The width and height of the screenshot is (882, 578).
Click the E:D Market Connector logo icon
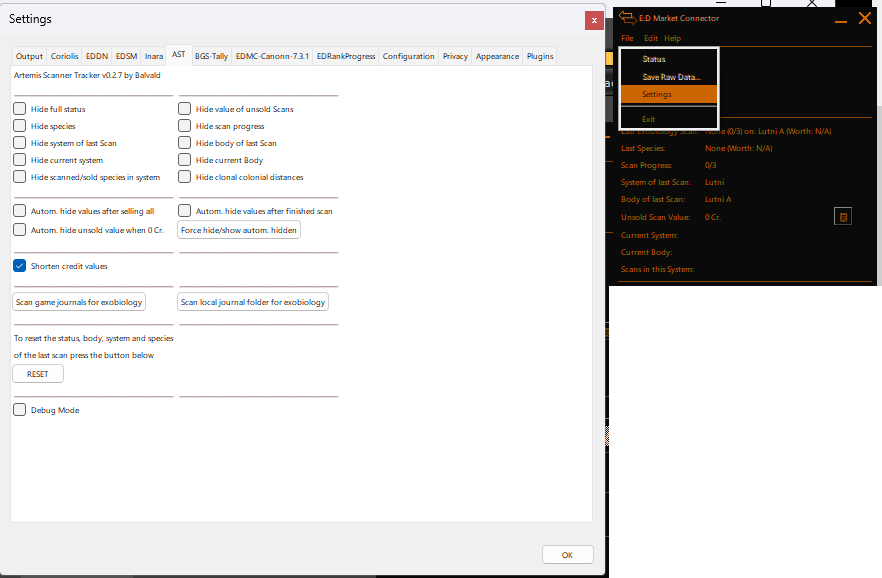(627, 17)
